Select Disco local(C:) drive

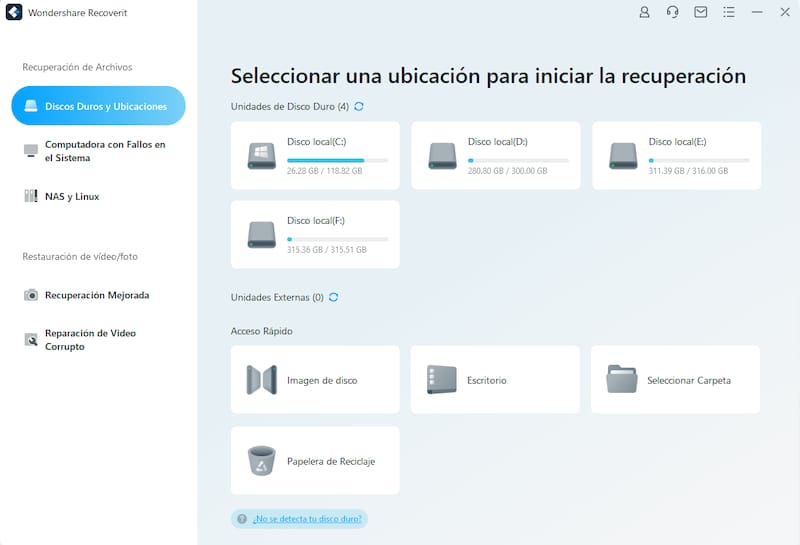[315, 155]
